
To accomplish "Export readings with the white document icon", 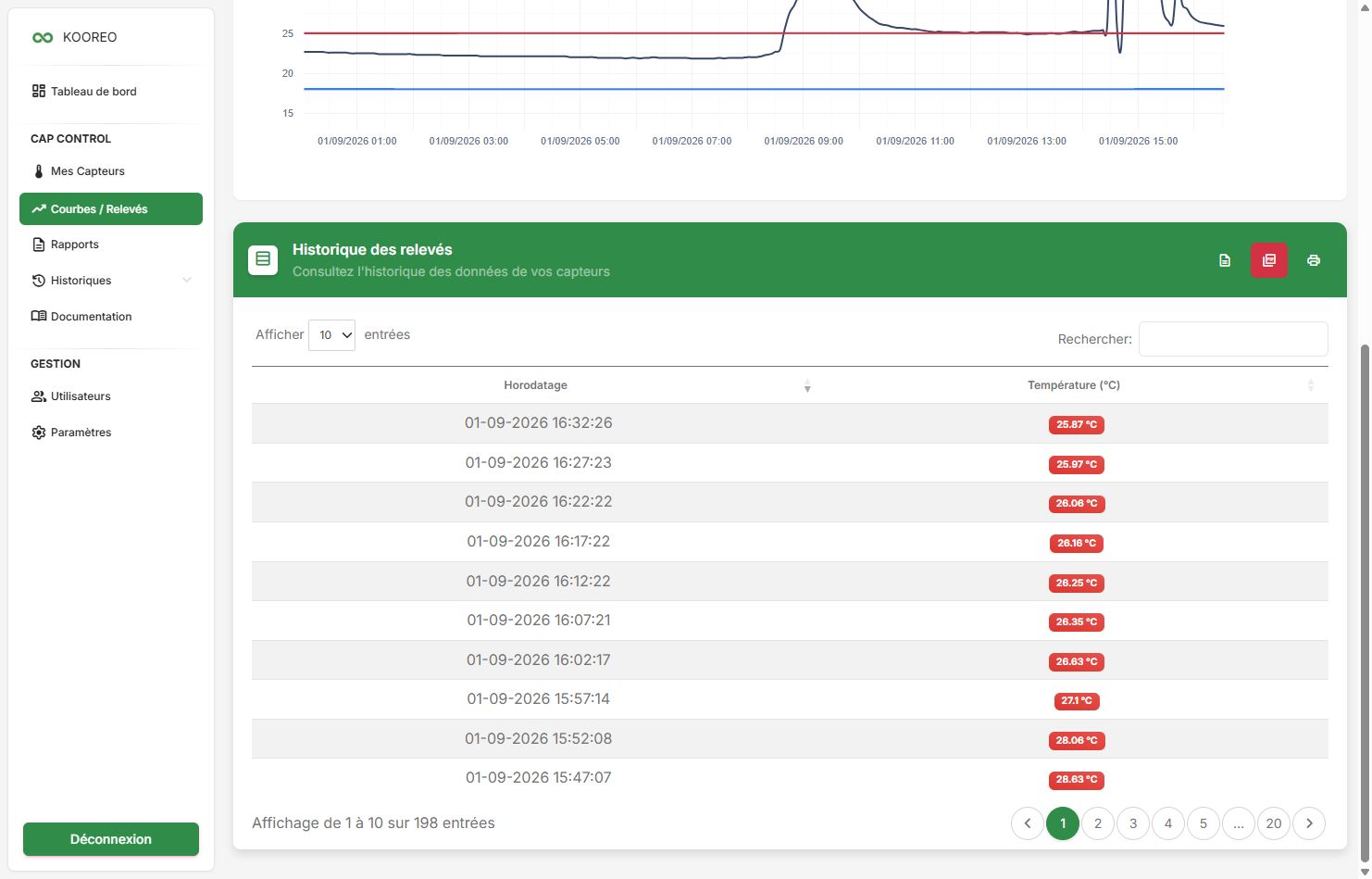I will pos(1225,260).
